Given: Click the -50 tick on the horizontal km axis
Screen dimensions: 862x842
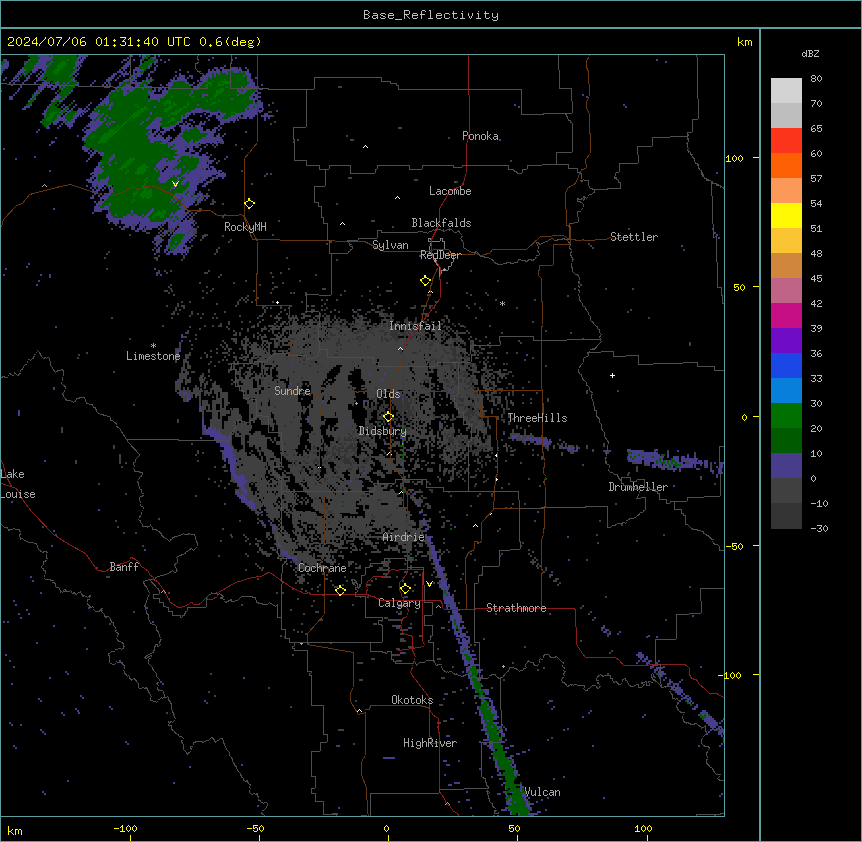Looking at the screenshot, I should coord(255,828).
